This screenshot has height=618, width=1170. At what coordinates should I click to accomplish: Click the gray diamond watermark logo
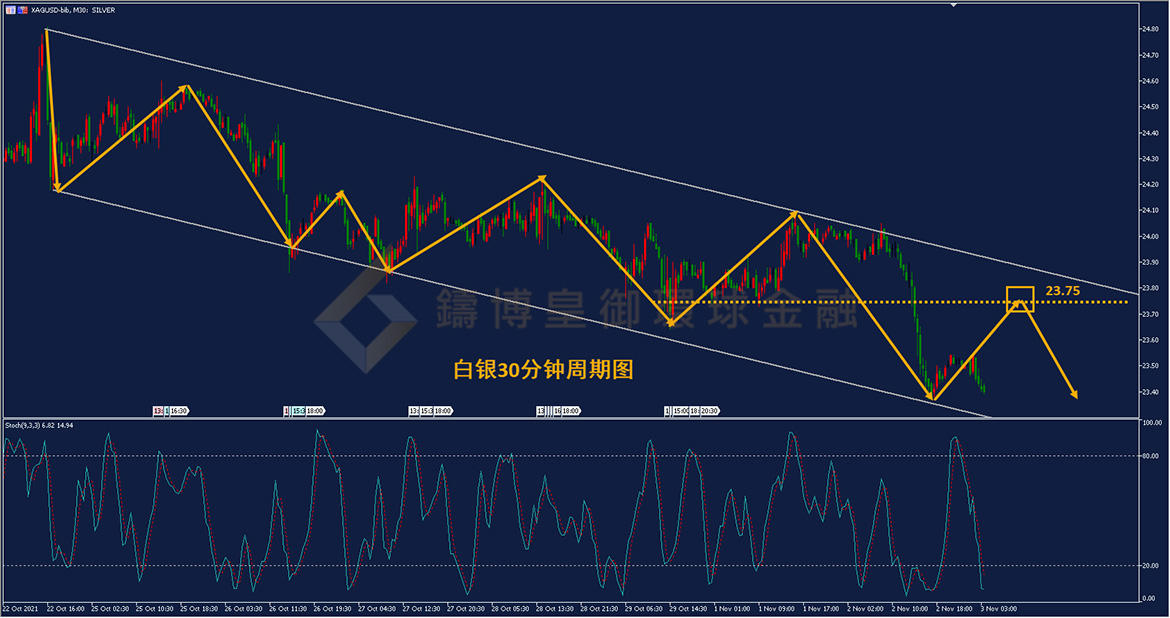(x=366, y=320)
